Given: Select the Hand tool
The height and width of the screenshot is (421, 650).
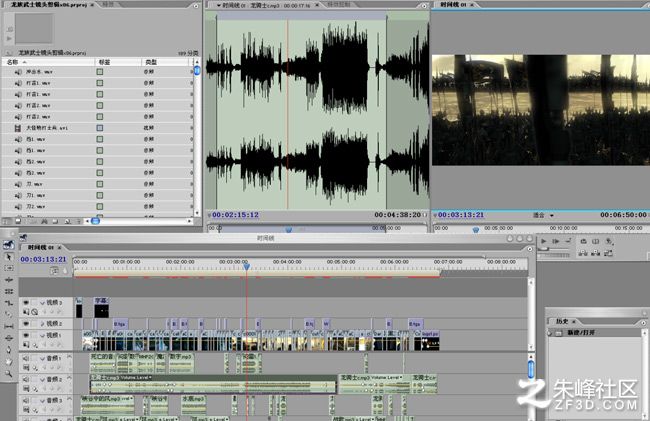Looking at the screenshot, I should tap(9, 362).
